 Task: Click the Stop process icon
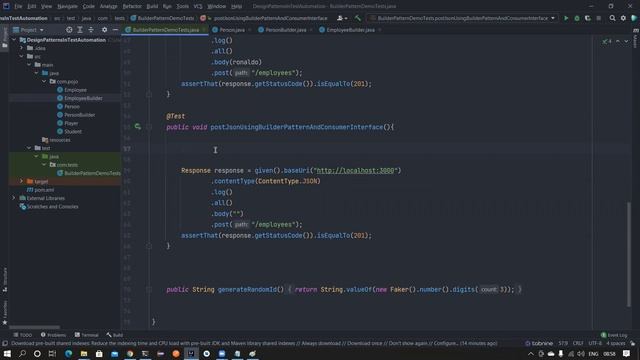point(599,18)
